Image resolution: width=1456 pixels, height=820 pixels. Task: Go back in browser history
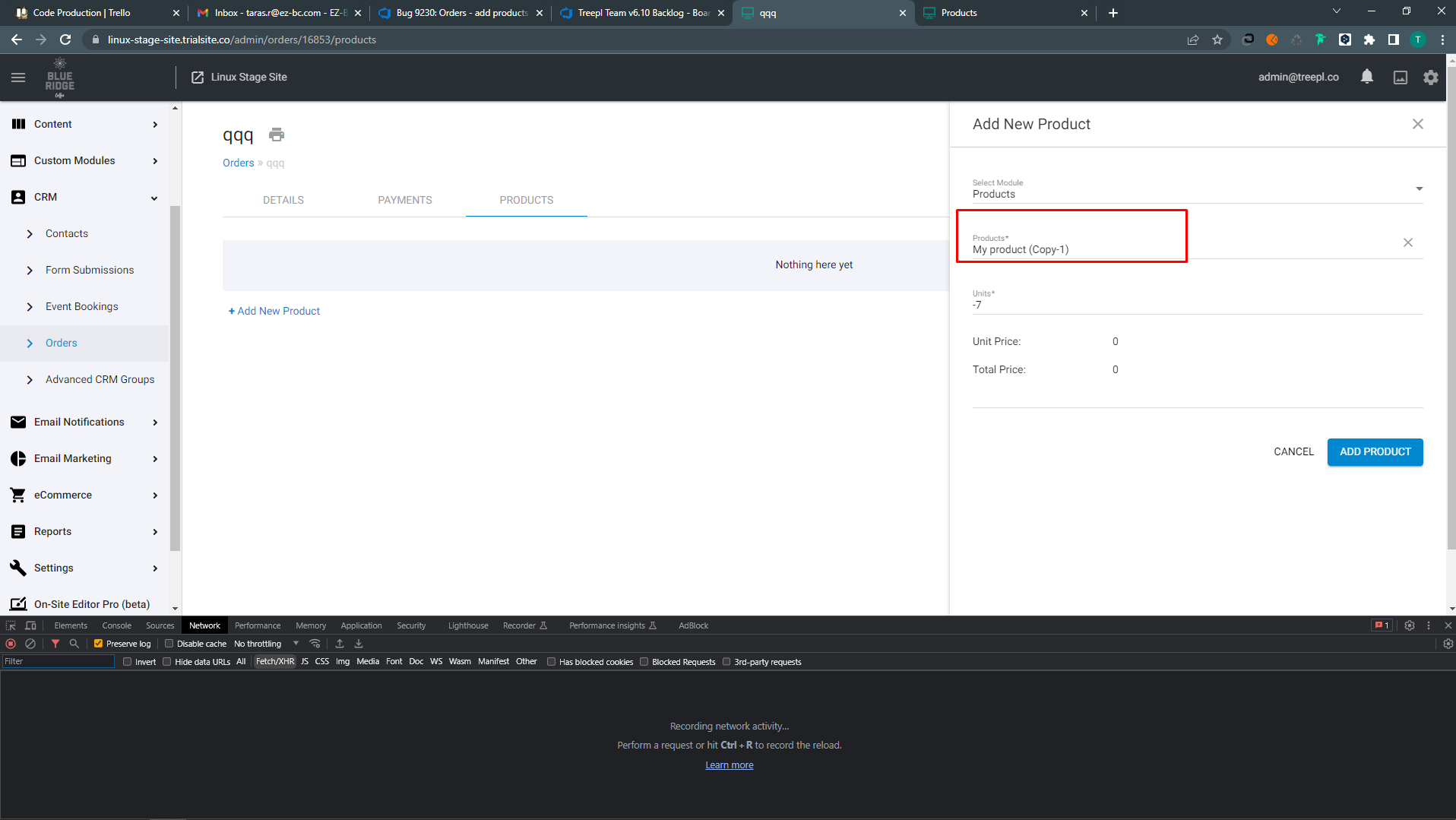pyautogui.click(x=17, y=40)
